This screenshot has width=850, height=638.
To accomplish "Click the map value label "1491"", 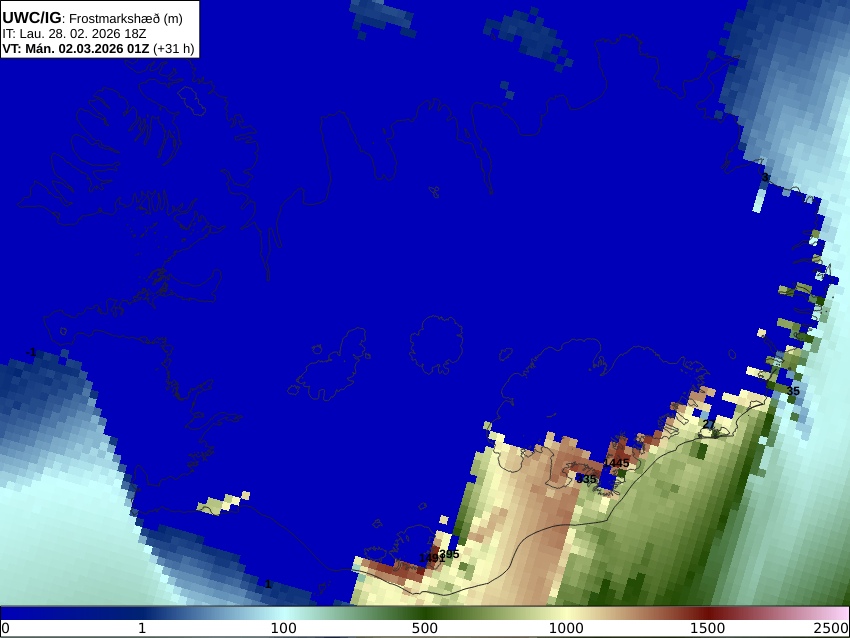I will 432,558.
